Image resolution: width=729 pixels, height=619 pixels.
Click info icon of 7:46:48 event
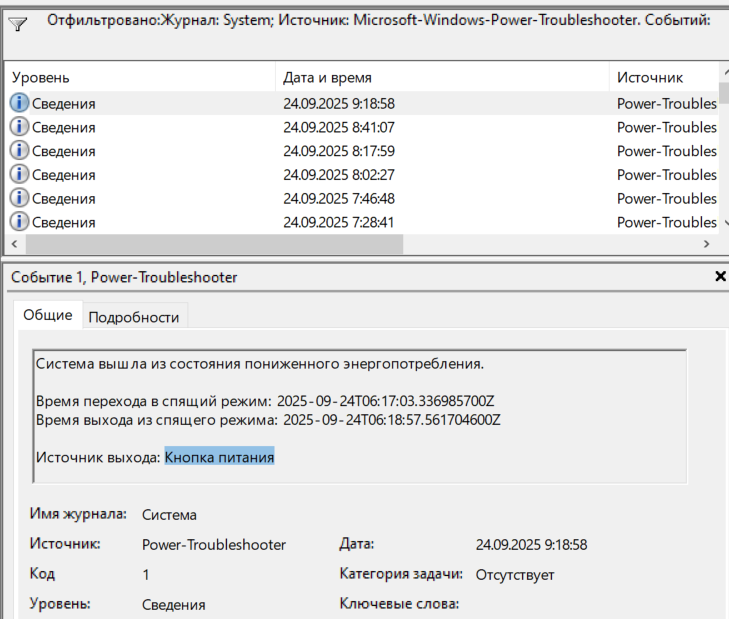pyautogui.click(x=19, y=198)
